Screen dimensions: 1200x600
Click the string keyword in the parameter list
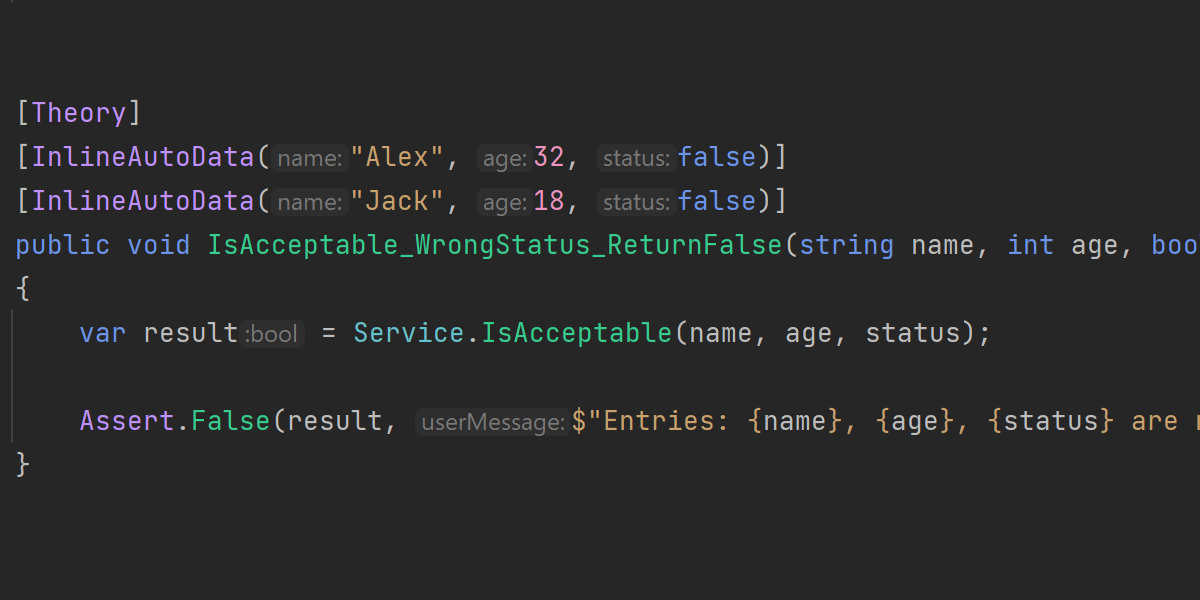[847, 245]
